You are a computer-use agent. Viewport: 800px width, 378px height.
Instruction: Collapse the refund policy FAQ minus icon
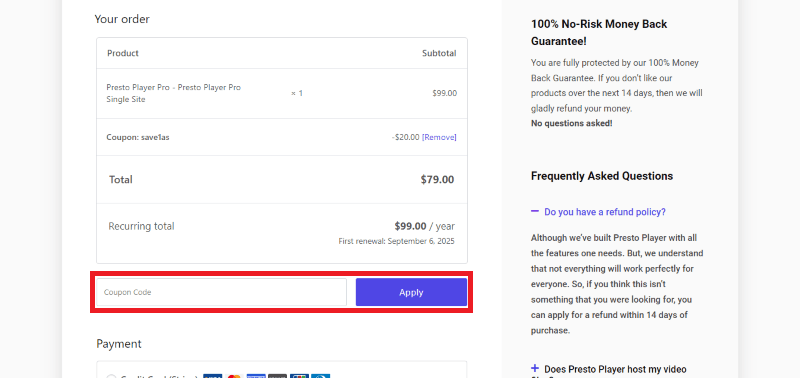tap(535, 211)
